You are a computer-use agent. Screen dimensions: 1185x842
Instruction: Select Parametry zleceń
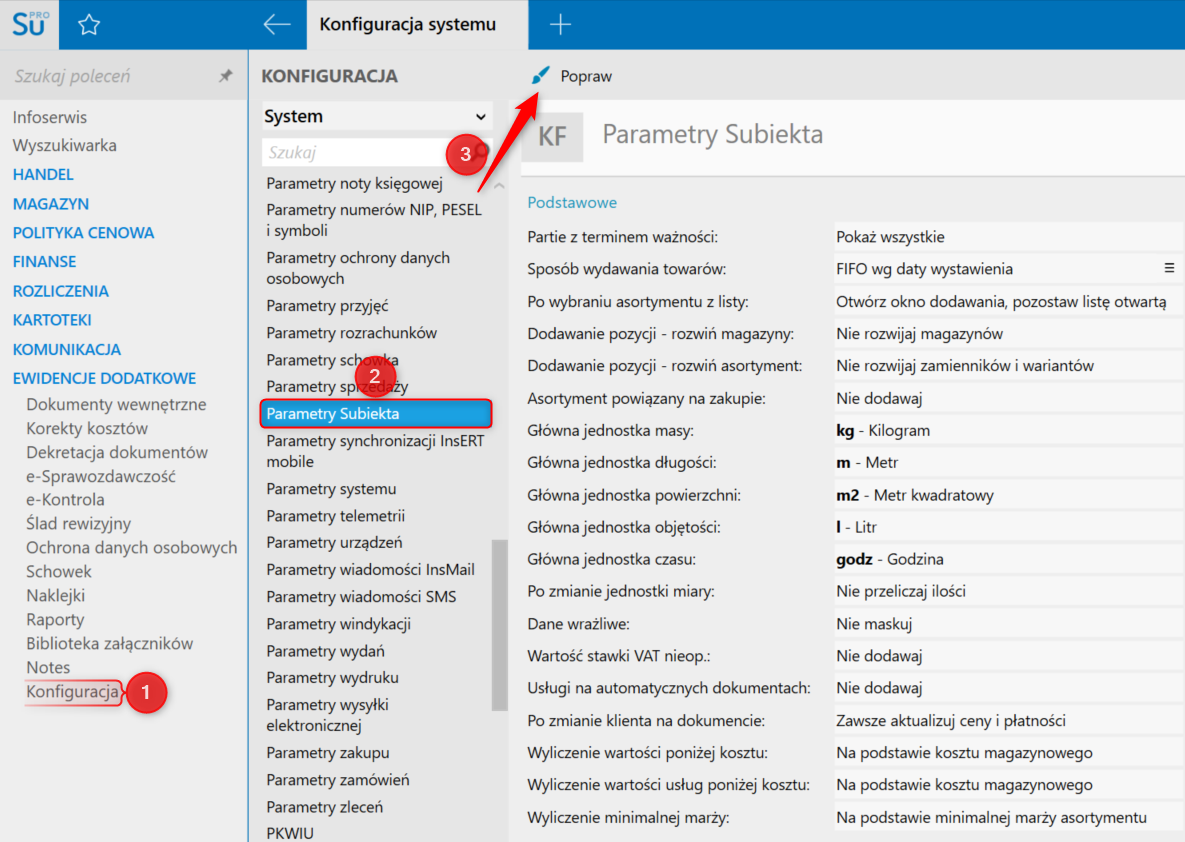click(324, 807)
